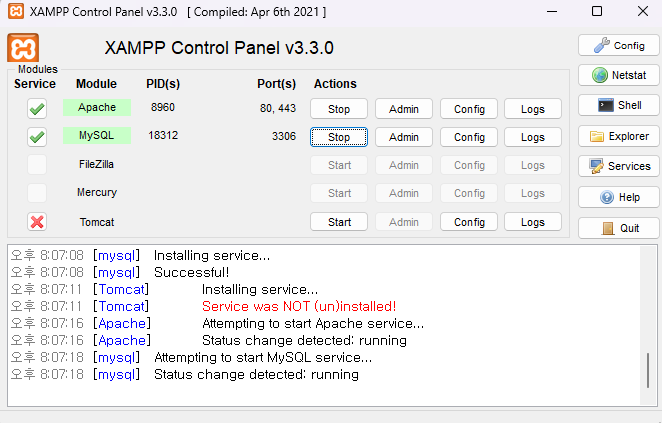This screenshot has width=662, height=423.
Task: Maximize the XAMPP Control Panel window
Action: (x=597, y=11)
